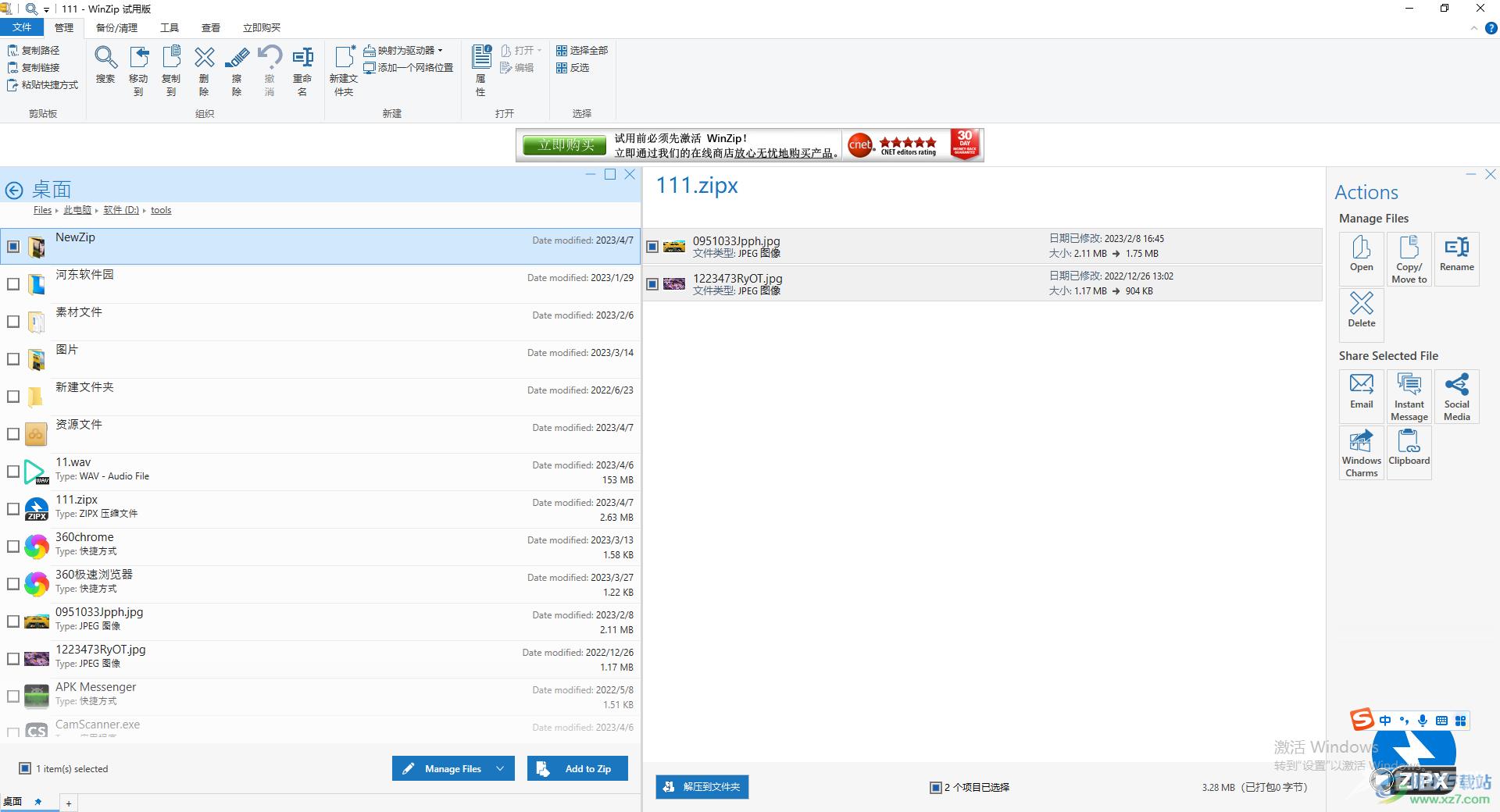Switch to the 工具 ribbon tab
This screenshot has width=1500, height=812.
pos(170,27)
